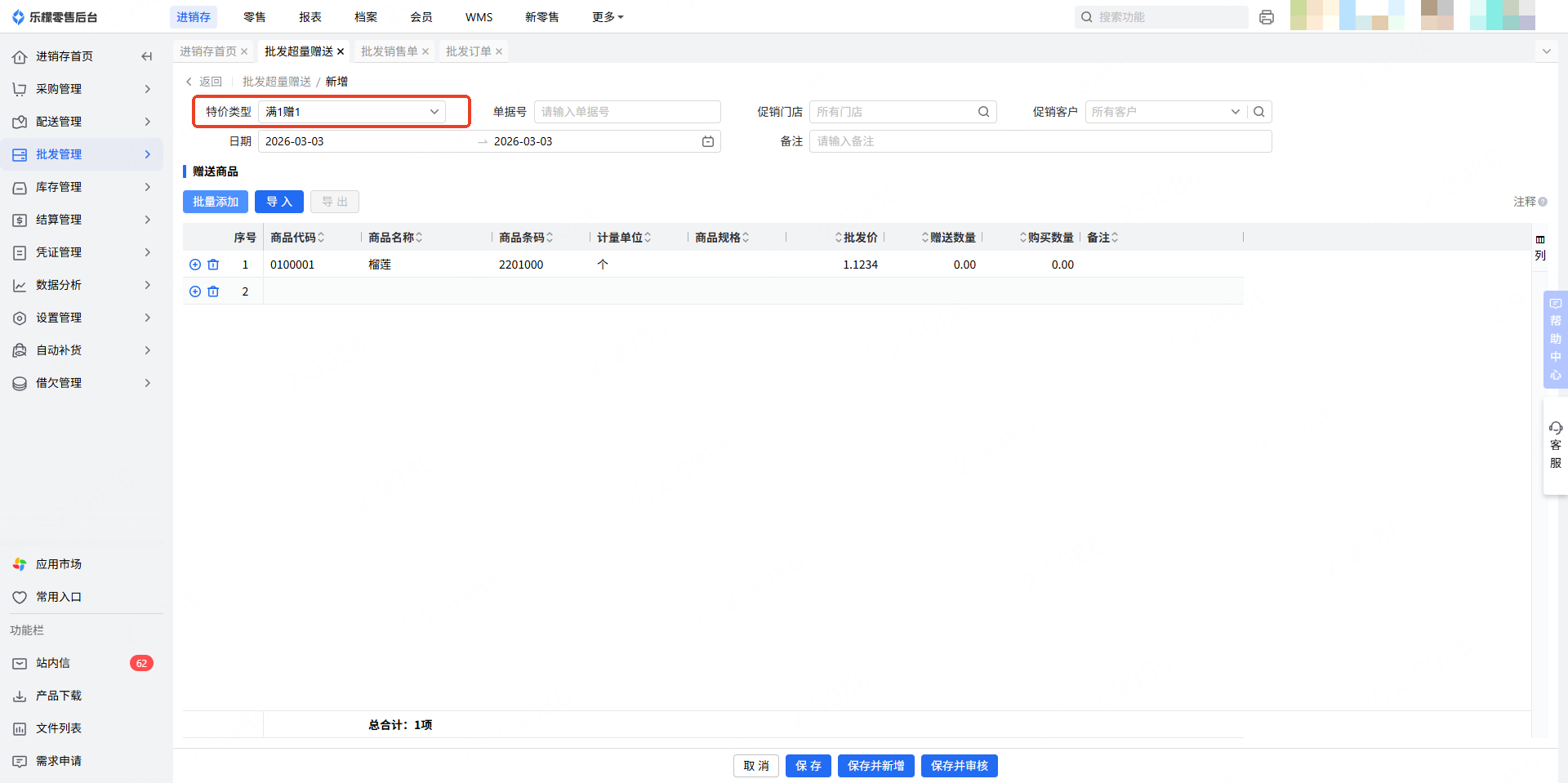Focus the 搜索功能 search box

[1161, 17]
